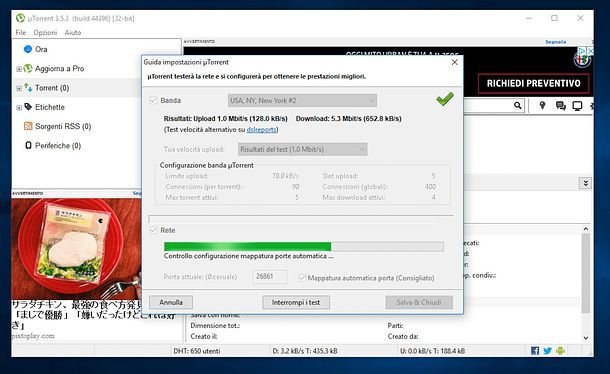Click the green network test progress bar

[304, 246]
